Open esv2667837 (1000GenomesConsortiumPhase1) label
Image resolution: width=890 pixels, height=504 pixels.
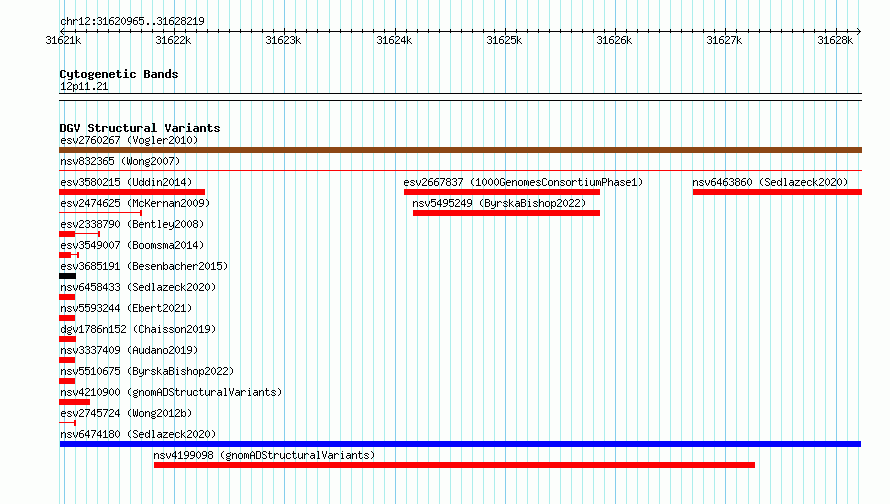click(523, 182)
